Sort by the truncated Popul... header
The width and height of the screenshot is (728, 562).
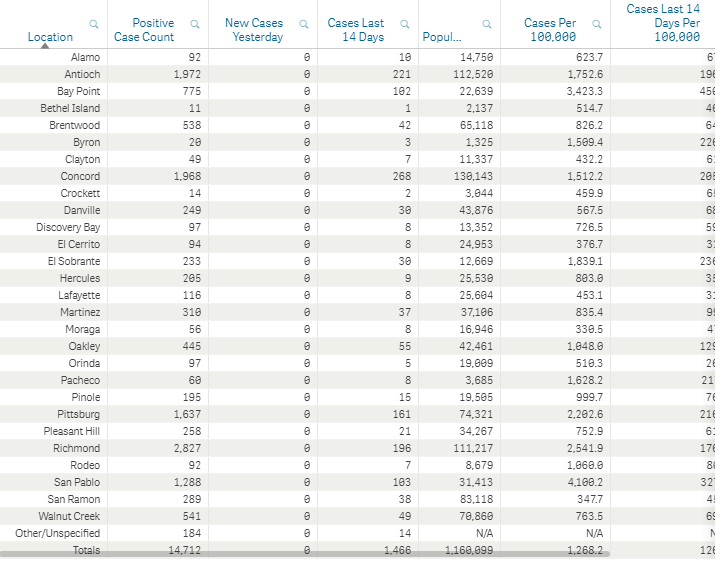pyautogui.click(x=442, y=37)
